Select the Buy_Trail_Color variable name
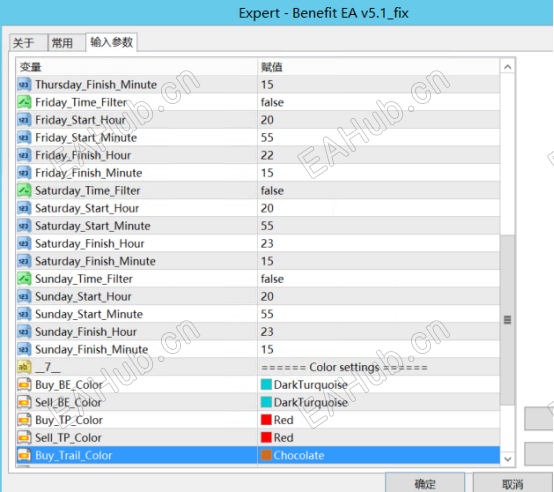This screenshot has width=554, height=492. (x=73, y=456)
